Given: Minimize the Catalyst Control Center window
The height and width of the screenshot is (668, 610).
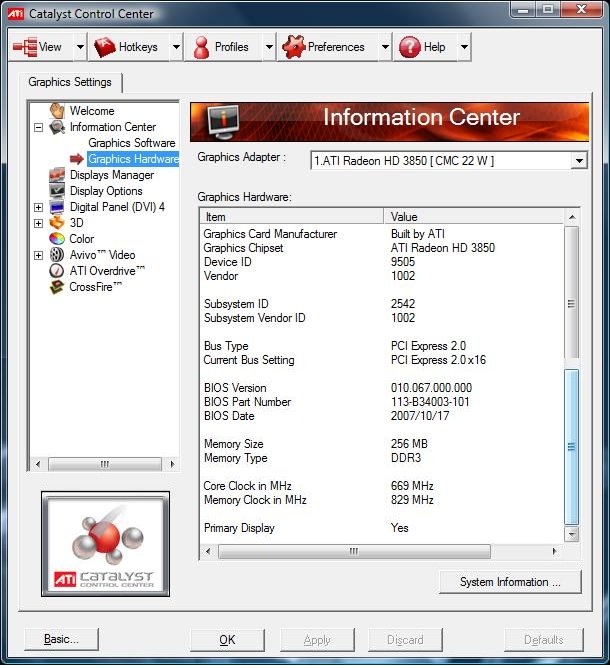Looking at the screenshot, I should (x=523, y=10).
